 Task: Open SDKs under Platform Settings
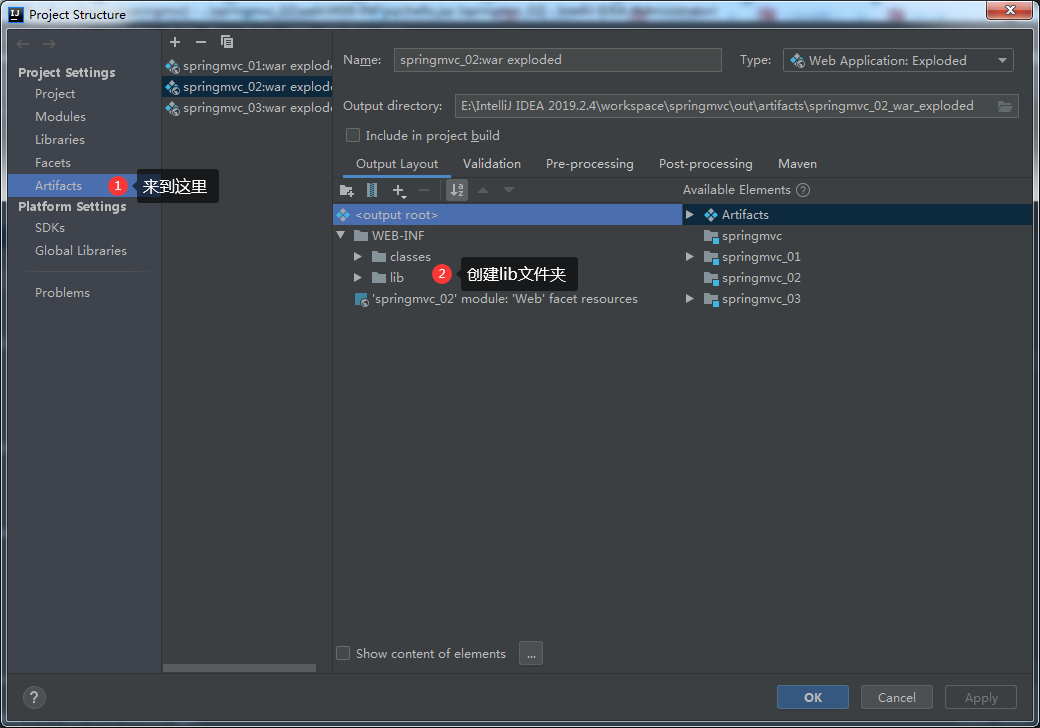click(x=50, y=227)
